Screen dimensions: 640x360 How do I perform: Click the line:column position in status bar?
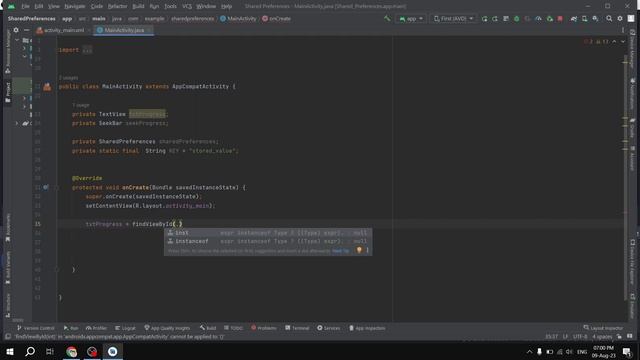[x=551, y=337]
